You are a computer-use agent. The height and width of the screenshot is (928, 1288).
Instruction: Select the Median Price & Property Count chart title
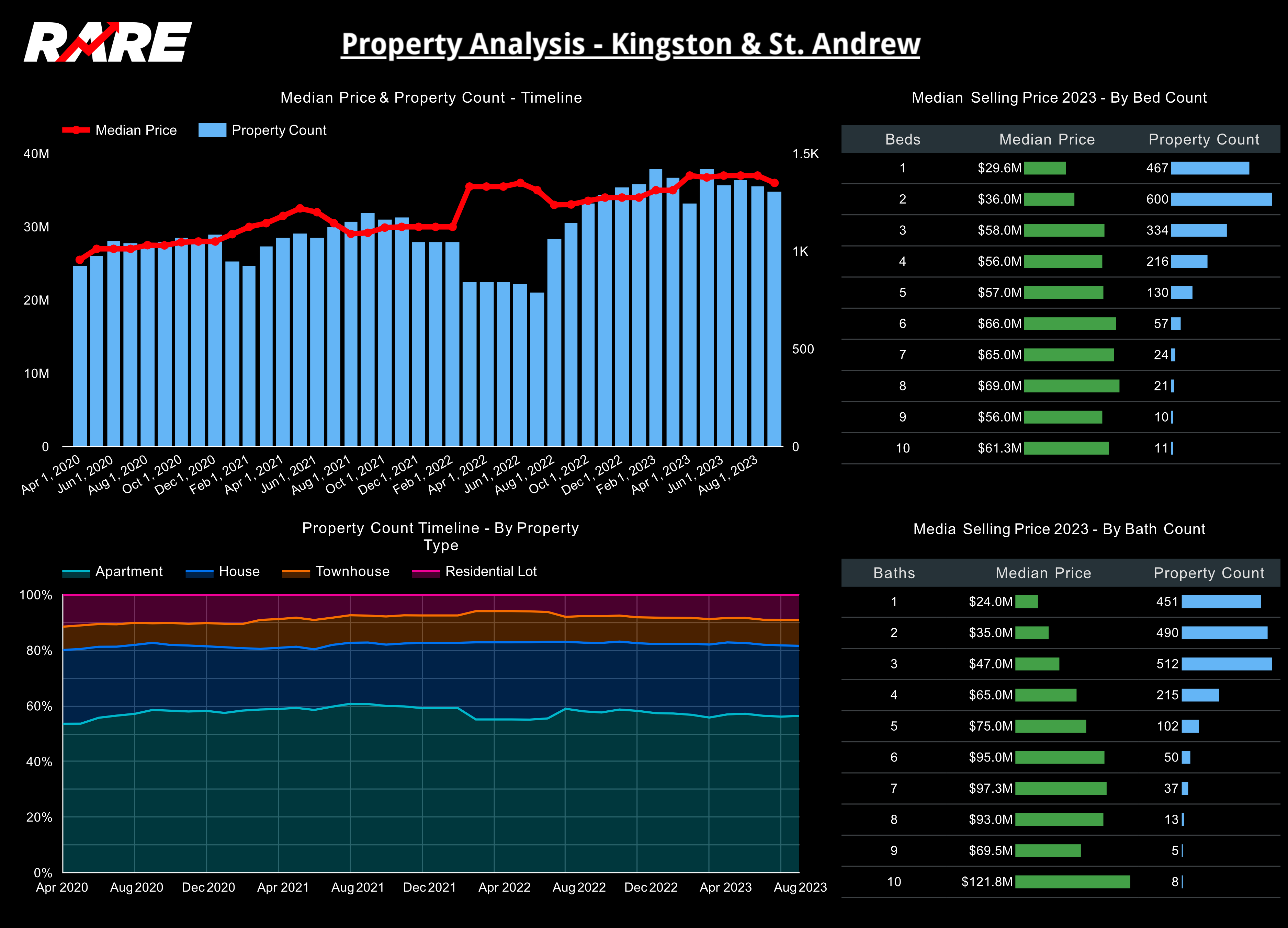coord(432,98)
